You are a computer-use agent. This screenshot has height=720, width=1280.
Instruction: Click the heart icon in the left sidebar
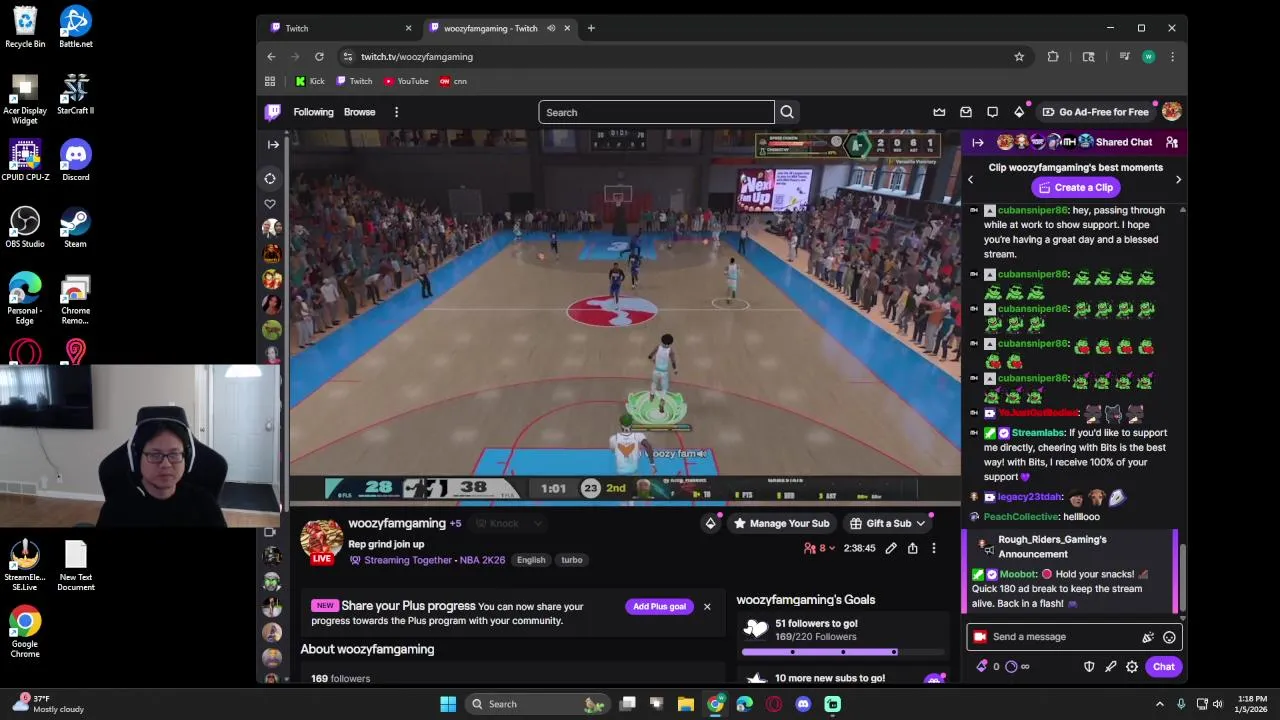270,204
